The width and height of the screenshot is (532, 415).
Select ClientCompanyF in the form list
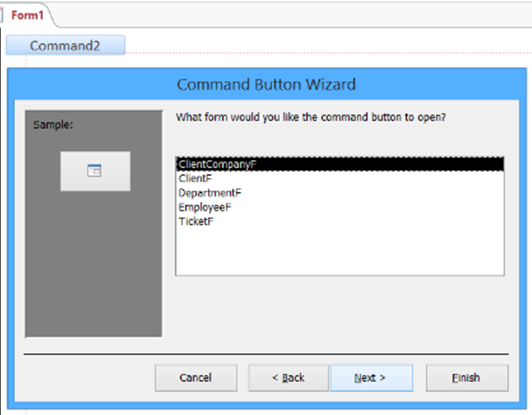click(340, 164)
